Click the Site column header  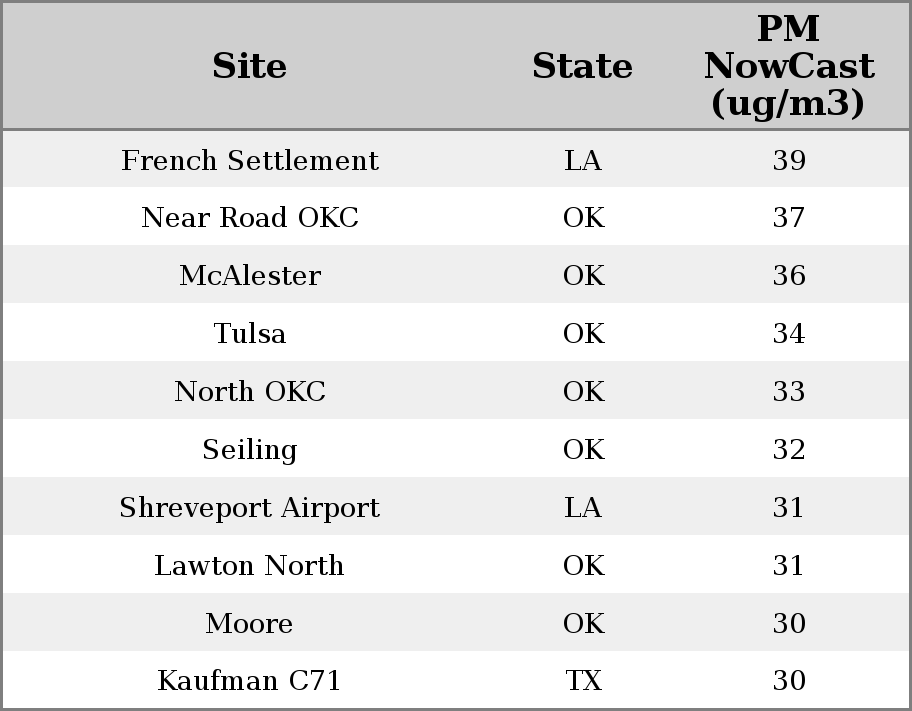pos(249,66)
